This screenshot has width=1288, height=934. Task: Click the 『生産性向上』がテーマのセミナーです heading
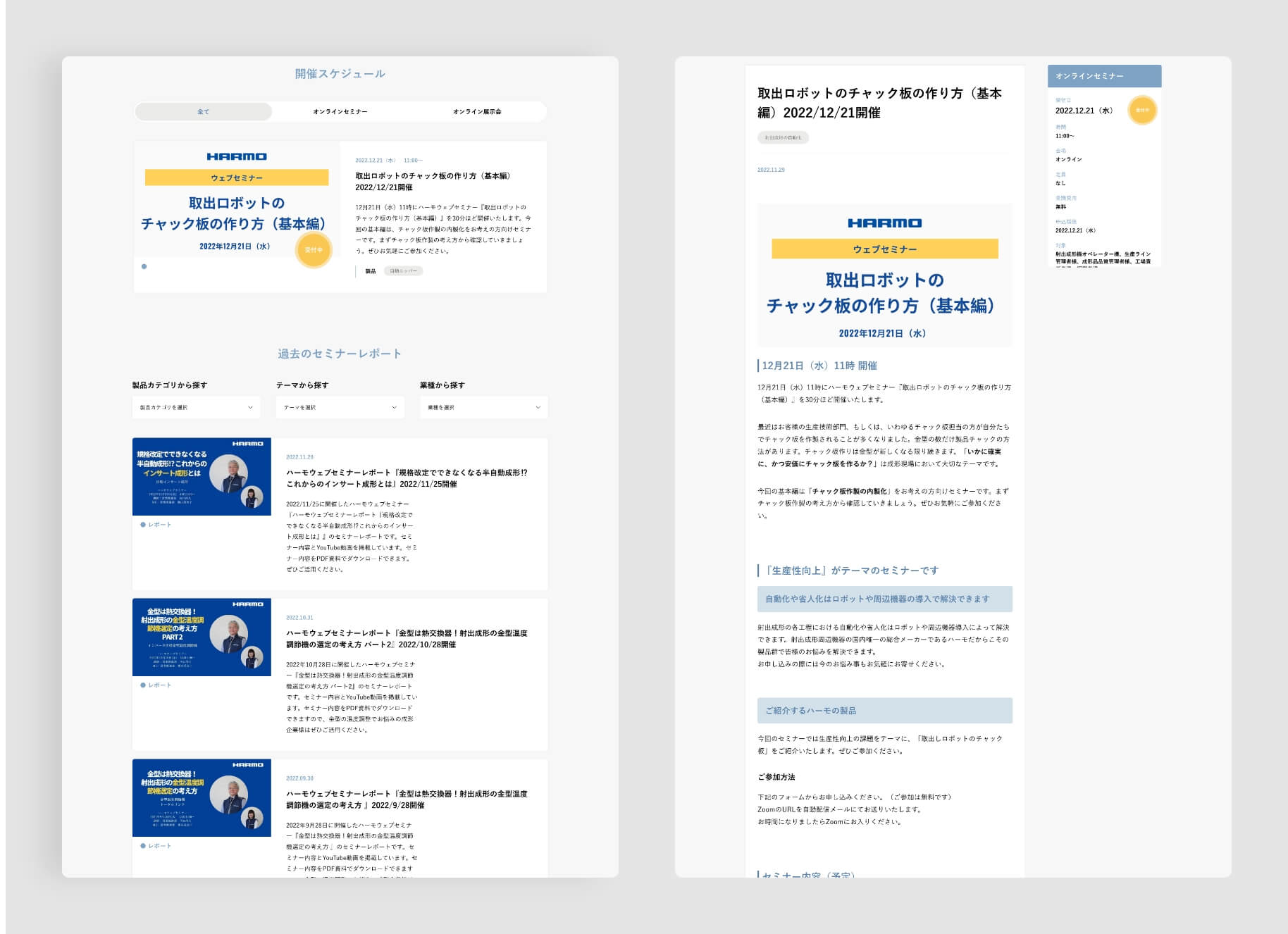point(850,571)
